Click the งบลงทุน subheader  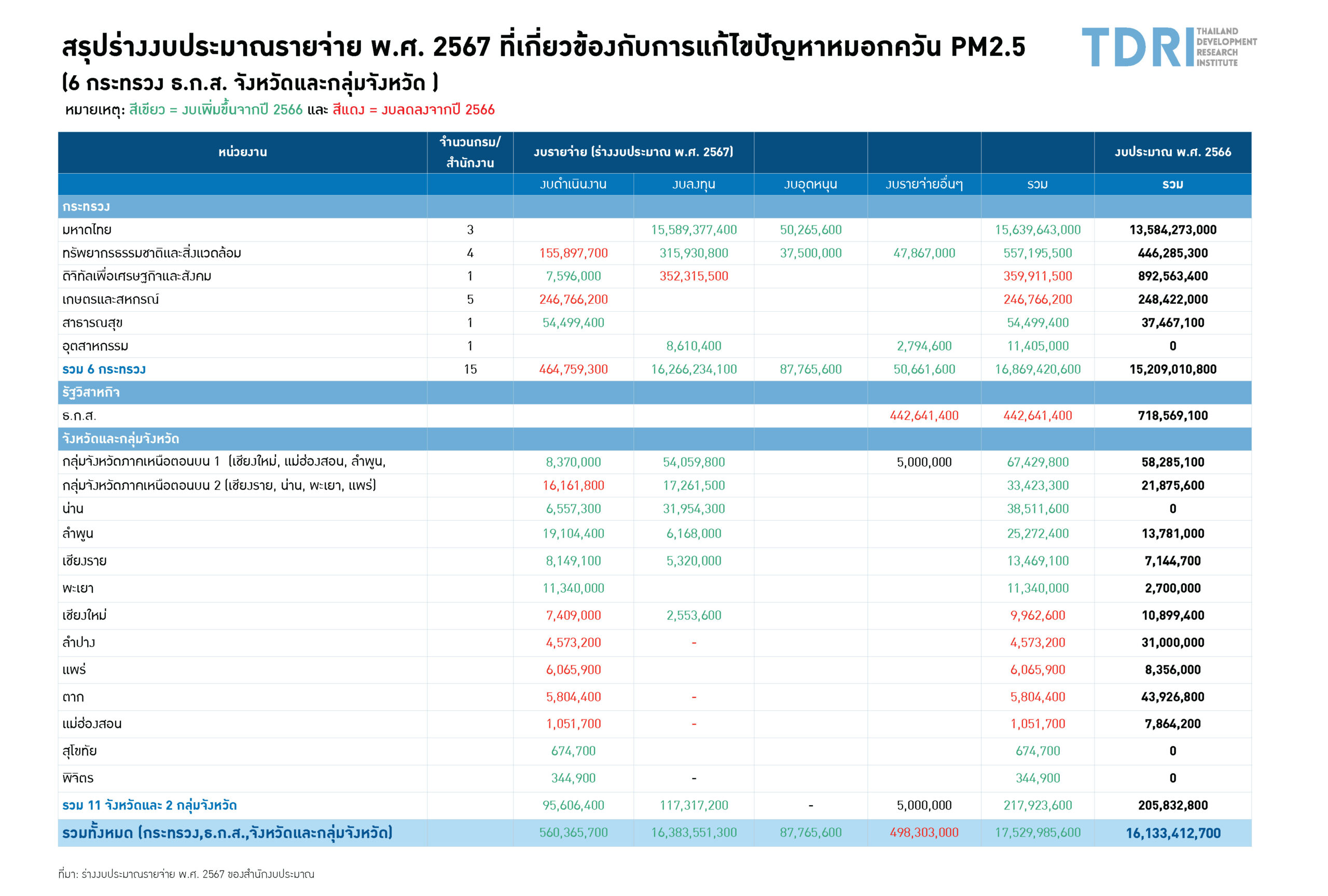(x=694, y=184)
